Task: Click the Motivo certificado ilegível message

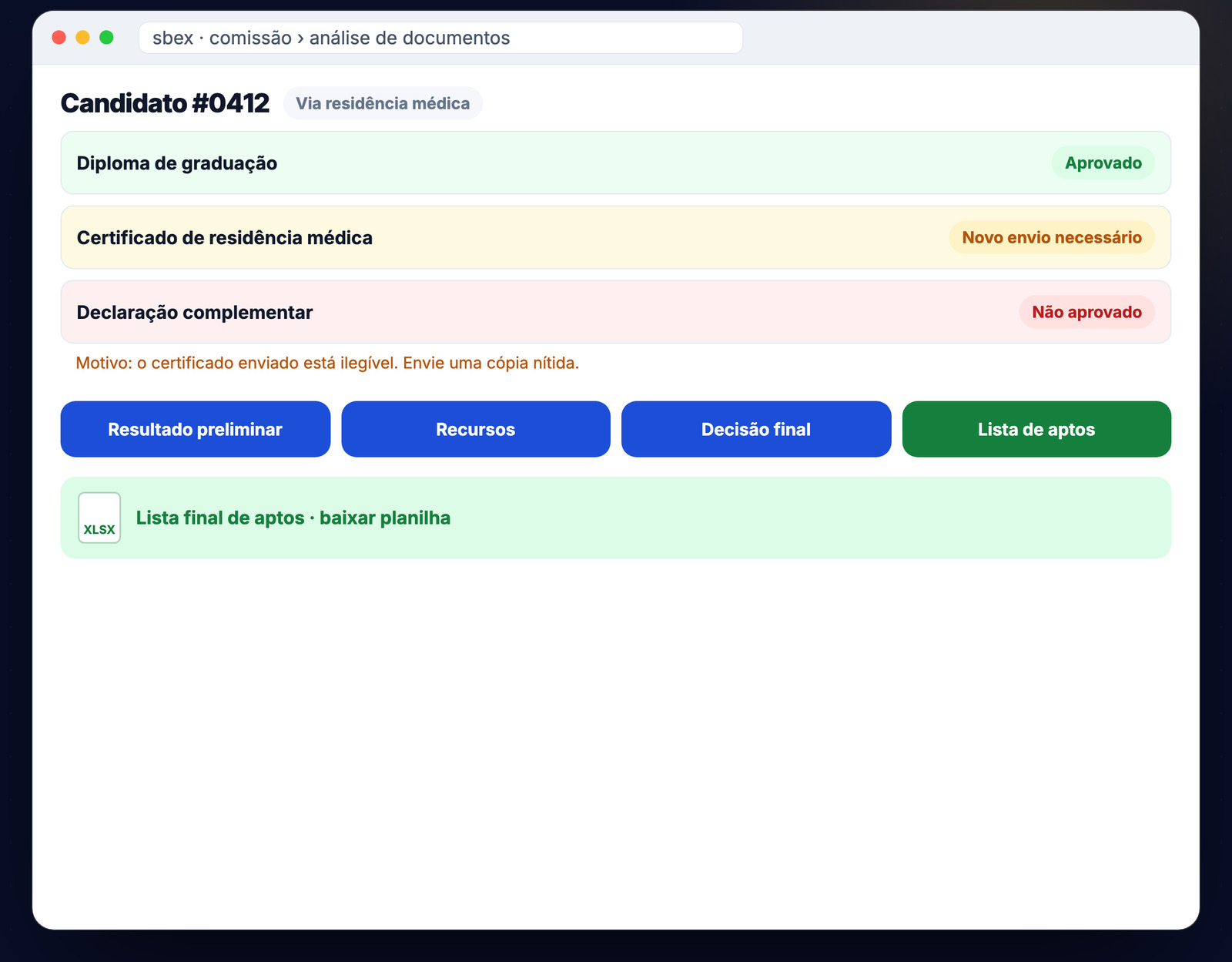Action: (x=327, y=363)
